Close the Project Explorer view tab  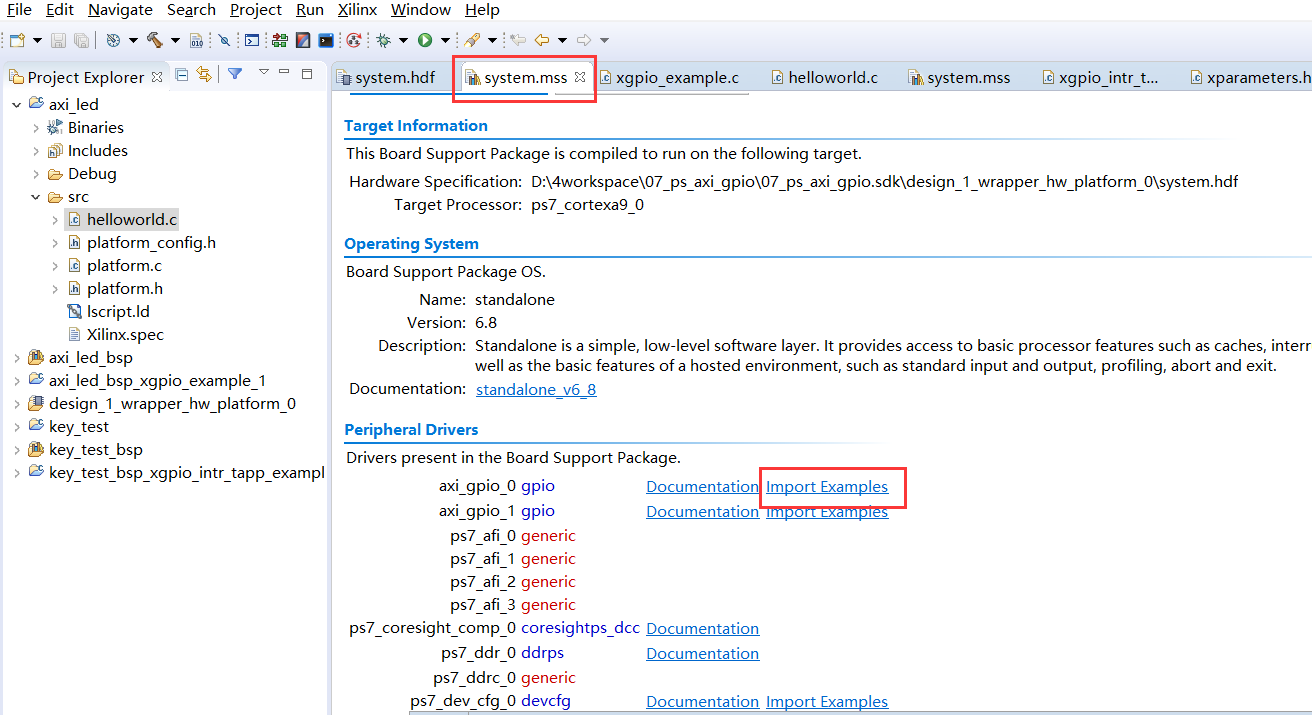[157, 77]
